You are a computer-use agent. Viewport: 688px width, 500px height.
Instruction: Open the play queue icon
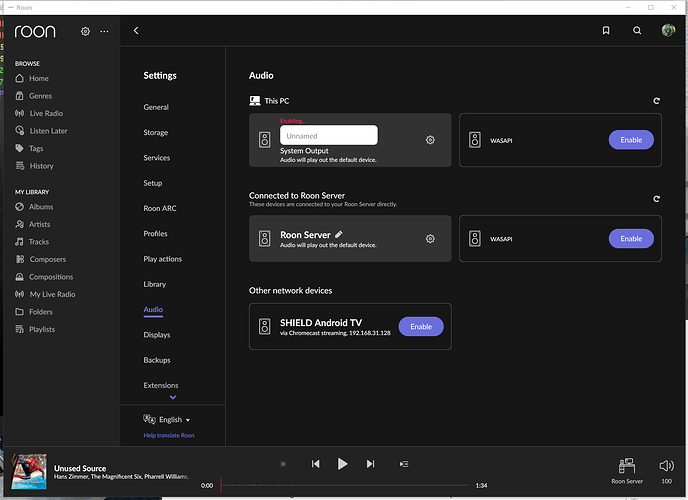coord(404,464)
